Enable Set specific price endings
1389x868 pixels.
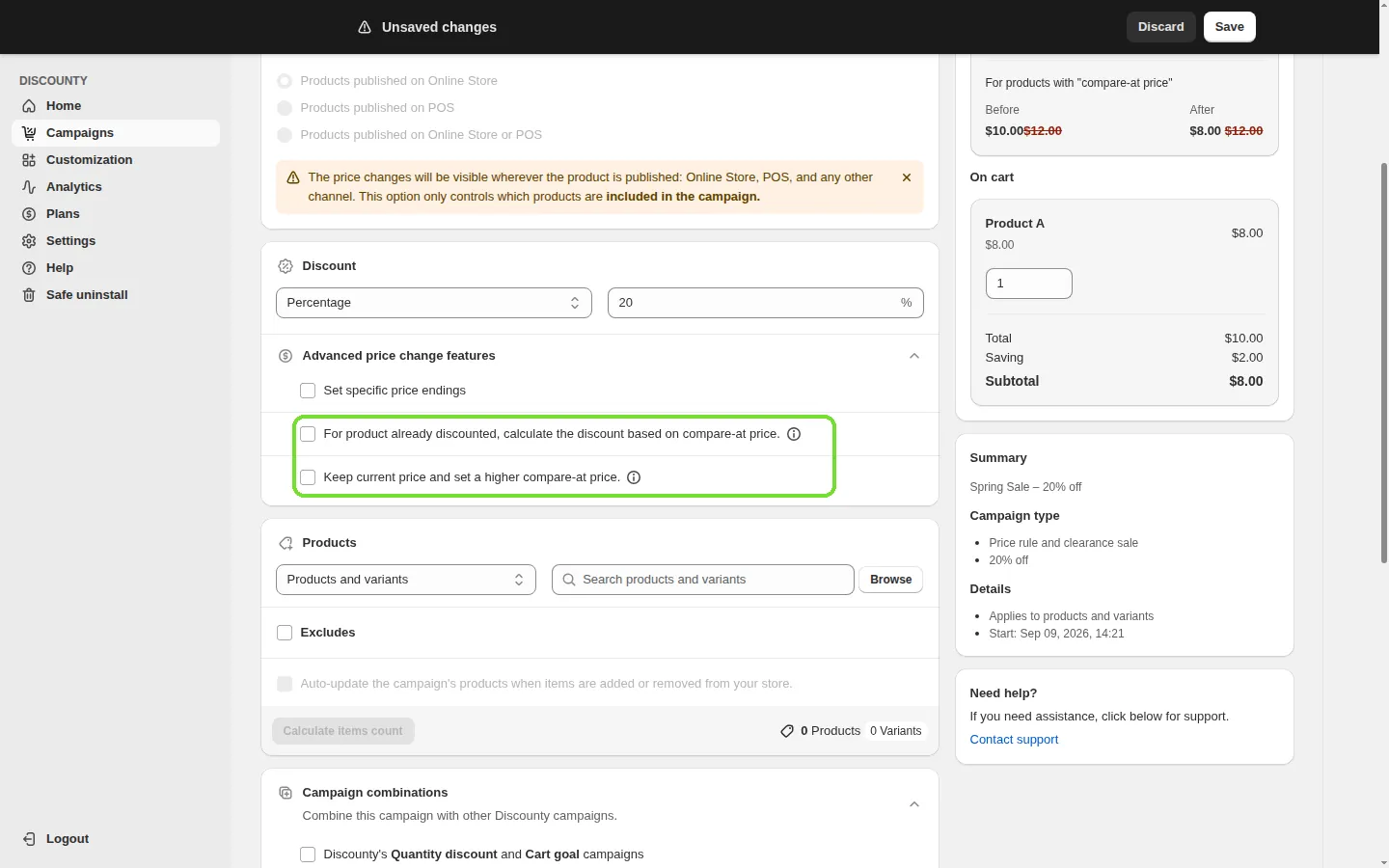coord(308,391)
